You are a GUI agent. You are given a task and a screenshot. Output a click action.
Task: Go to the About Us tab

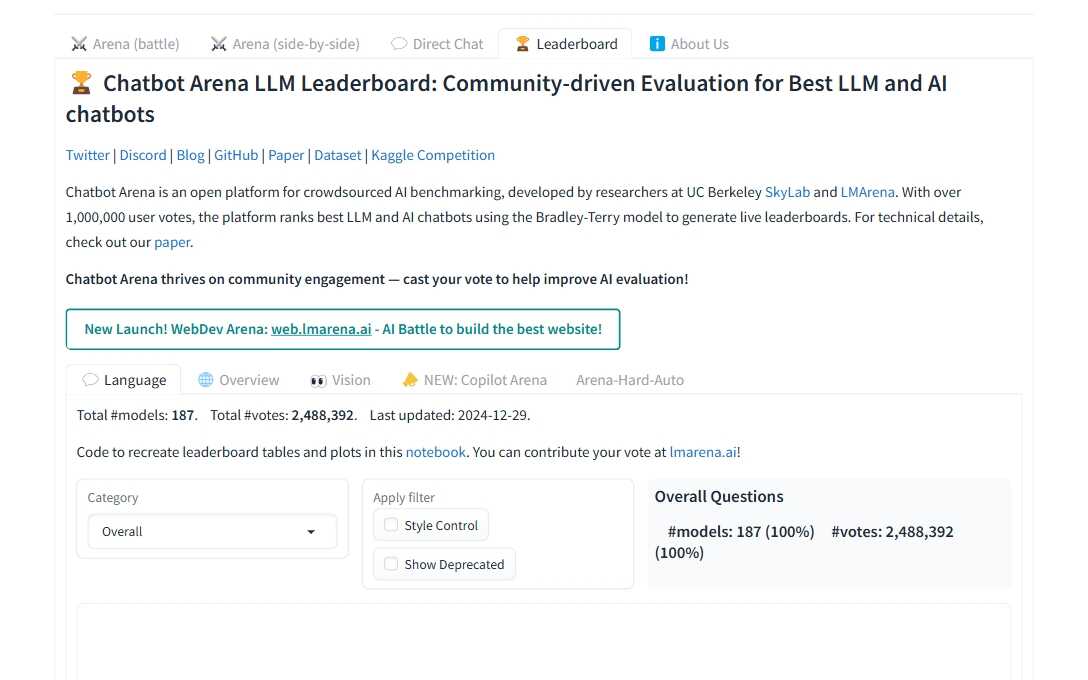pos(688,44)
